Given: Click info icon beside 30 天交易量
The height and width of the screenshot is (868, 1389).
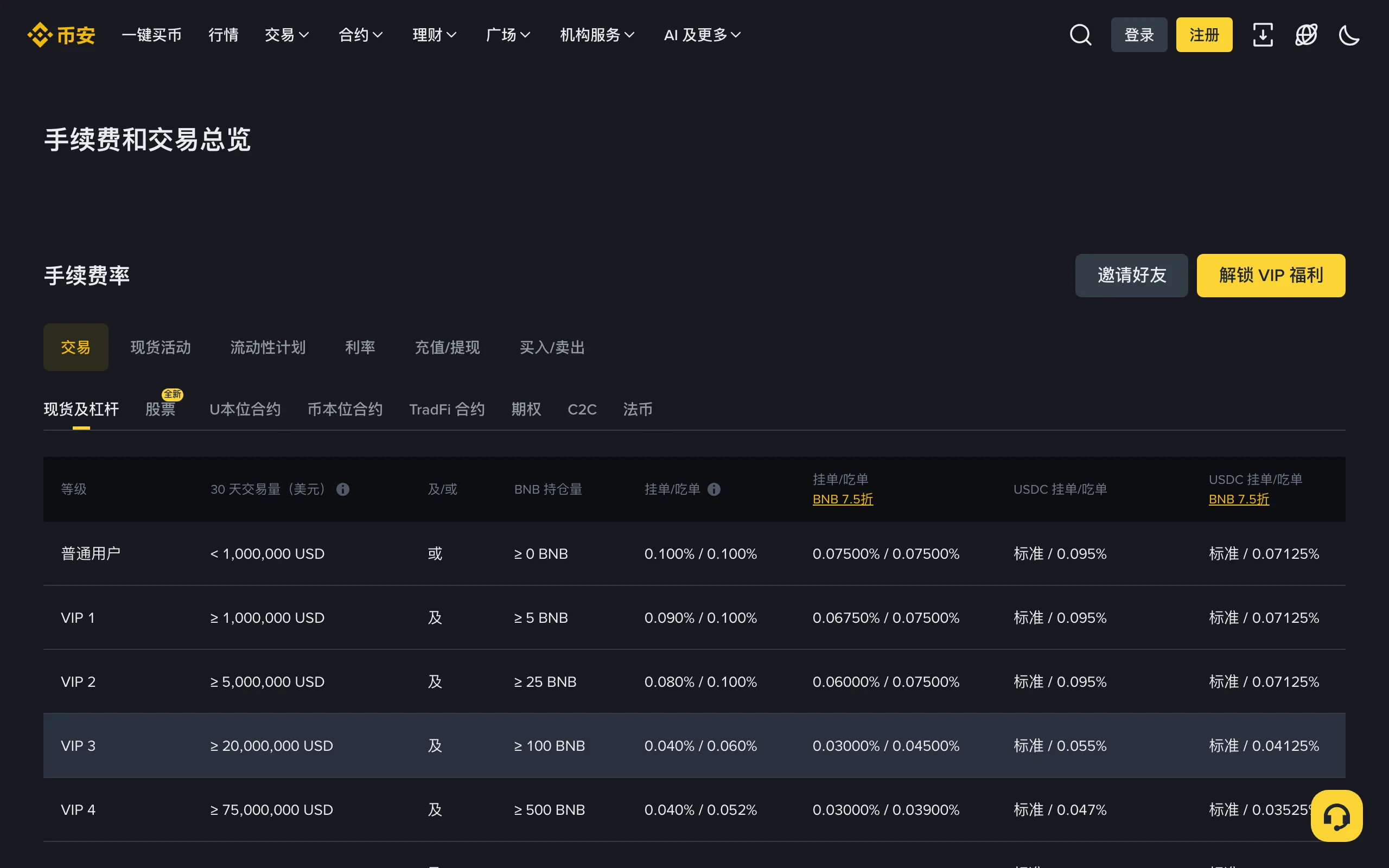Looking at the screenshot, I should pos(343,489).
